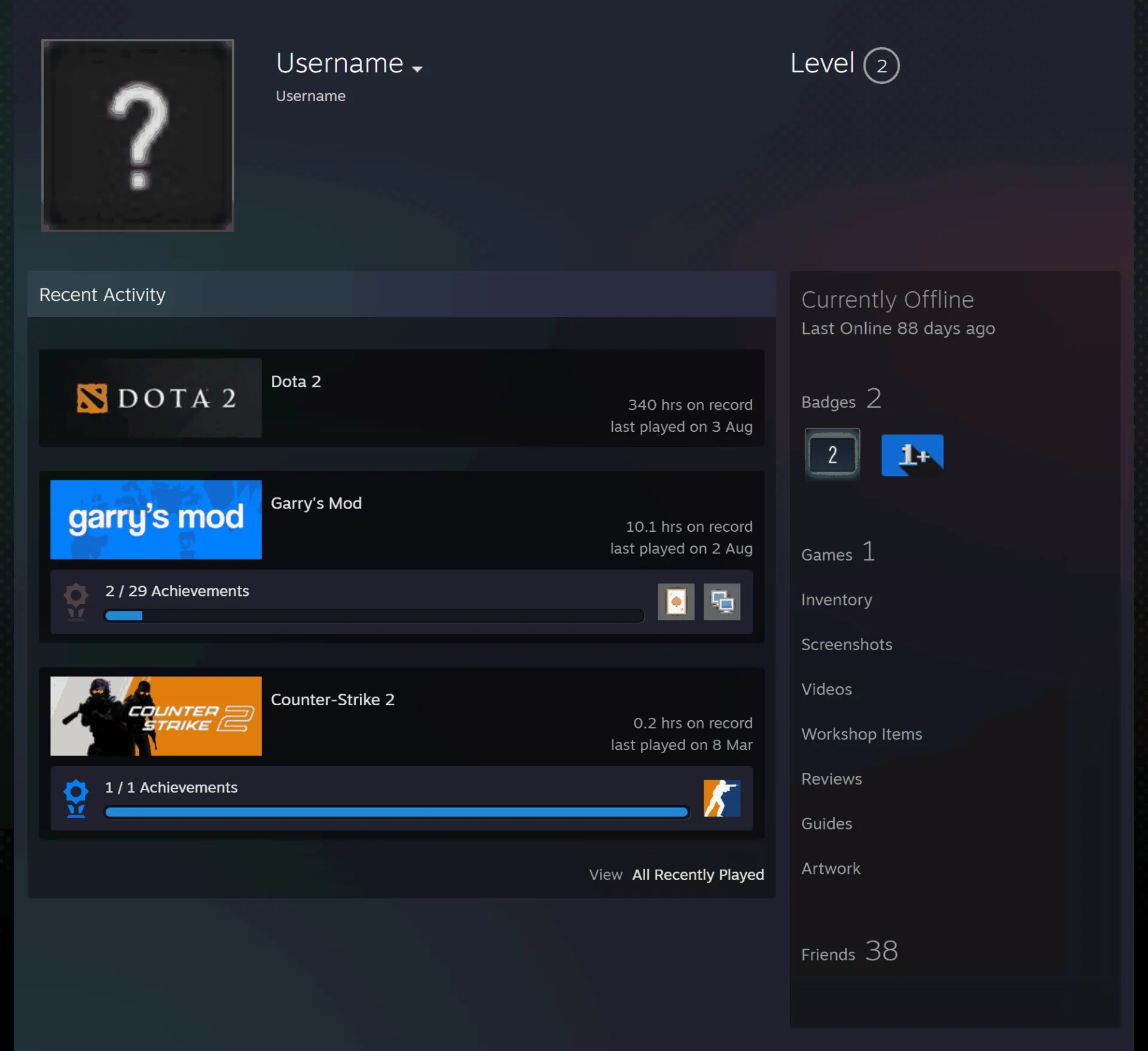Click the grey achievements ribbon for Garry's Mod
The width and height of the screenshot is (1148, 1051).
76,602
